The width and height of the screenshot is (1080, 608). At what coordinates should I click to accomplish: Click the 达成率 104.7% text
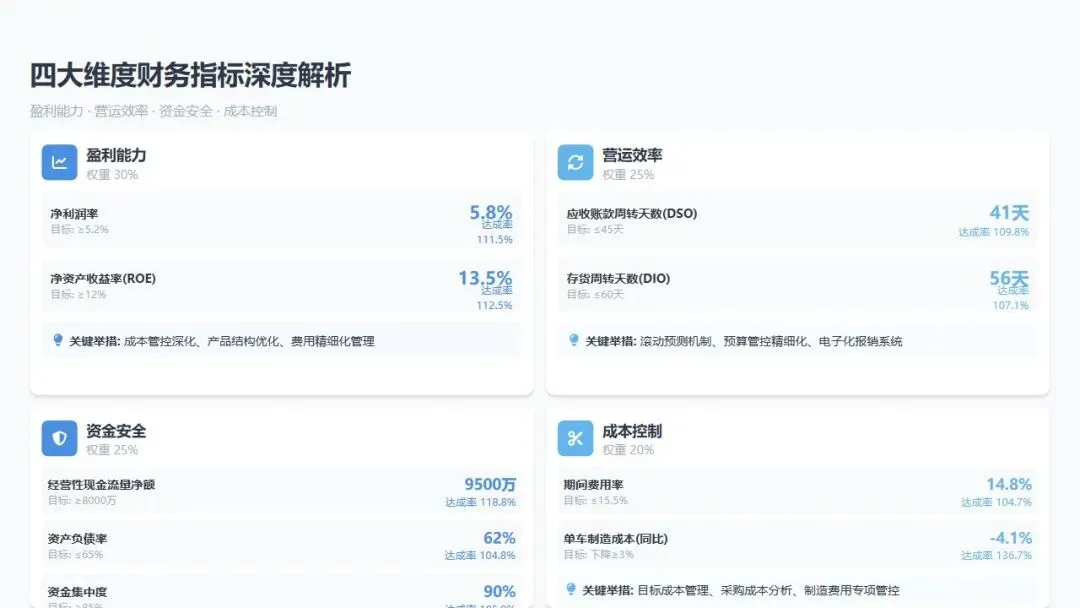pos(997,503)
